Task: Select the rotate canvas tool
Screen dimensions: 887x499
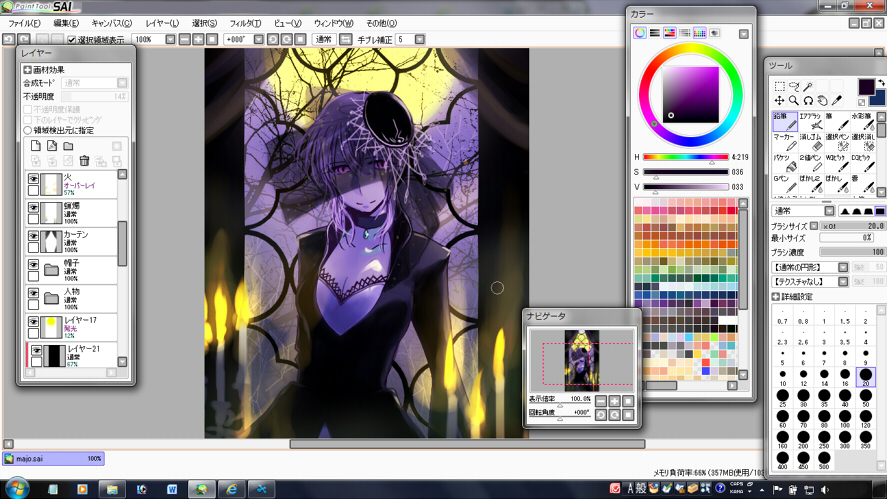Action: (x=808, y=101)
